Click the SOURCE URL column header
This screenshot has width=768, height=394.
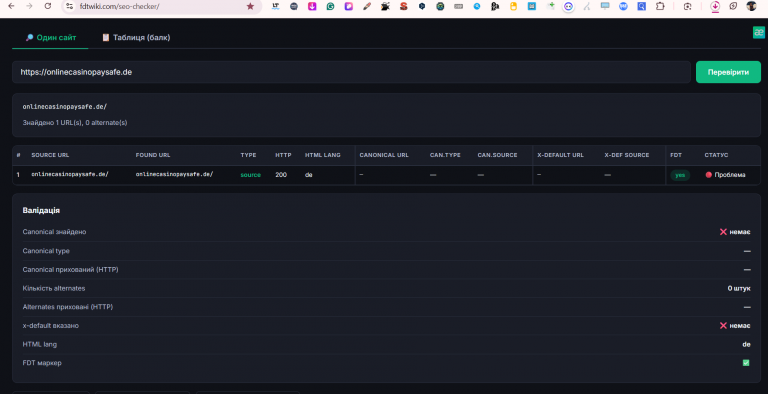[50, 155]
